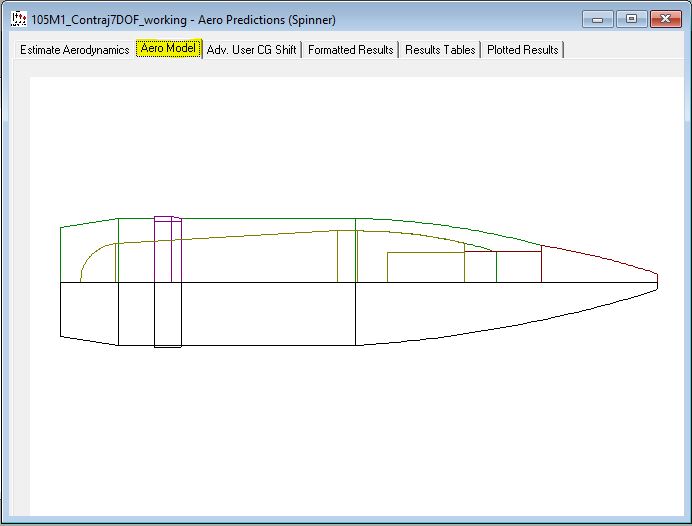View the Plotted Results tab

coord(522,50)
